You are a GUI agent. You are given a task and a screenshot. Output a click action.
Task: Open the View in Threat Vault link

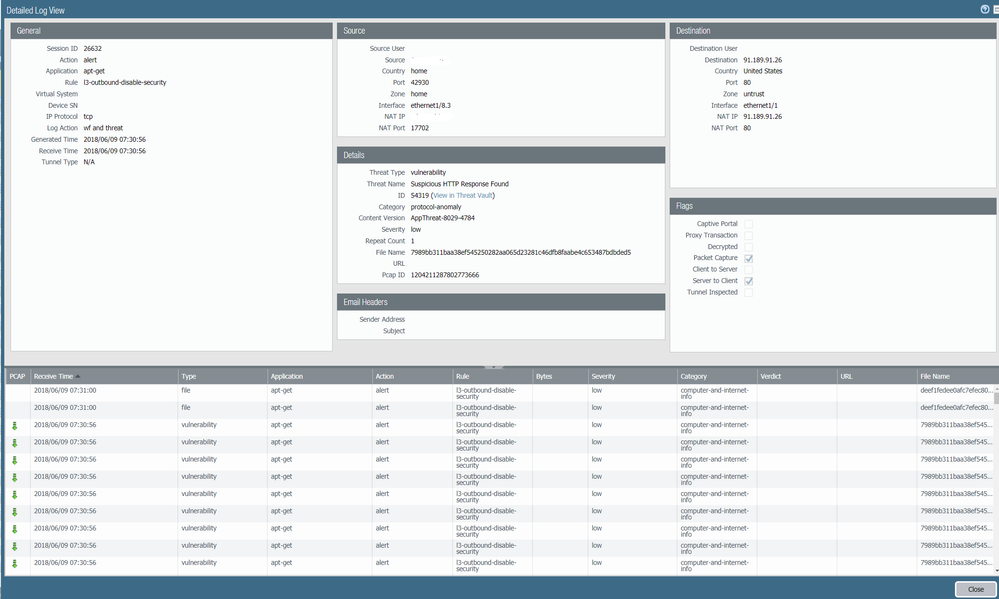click(462, 196)
